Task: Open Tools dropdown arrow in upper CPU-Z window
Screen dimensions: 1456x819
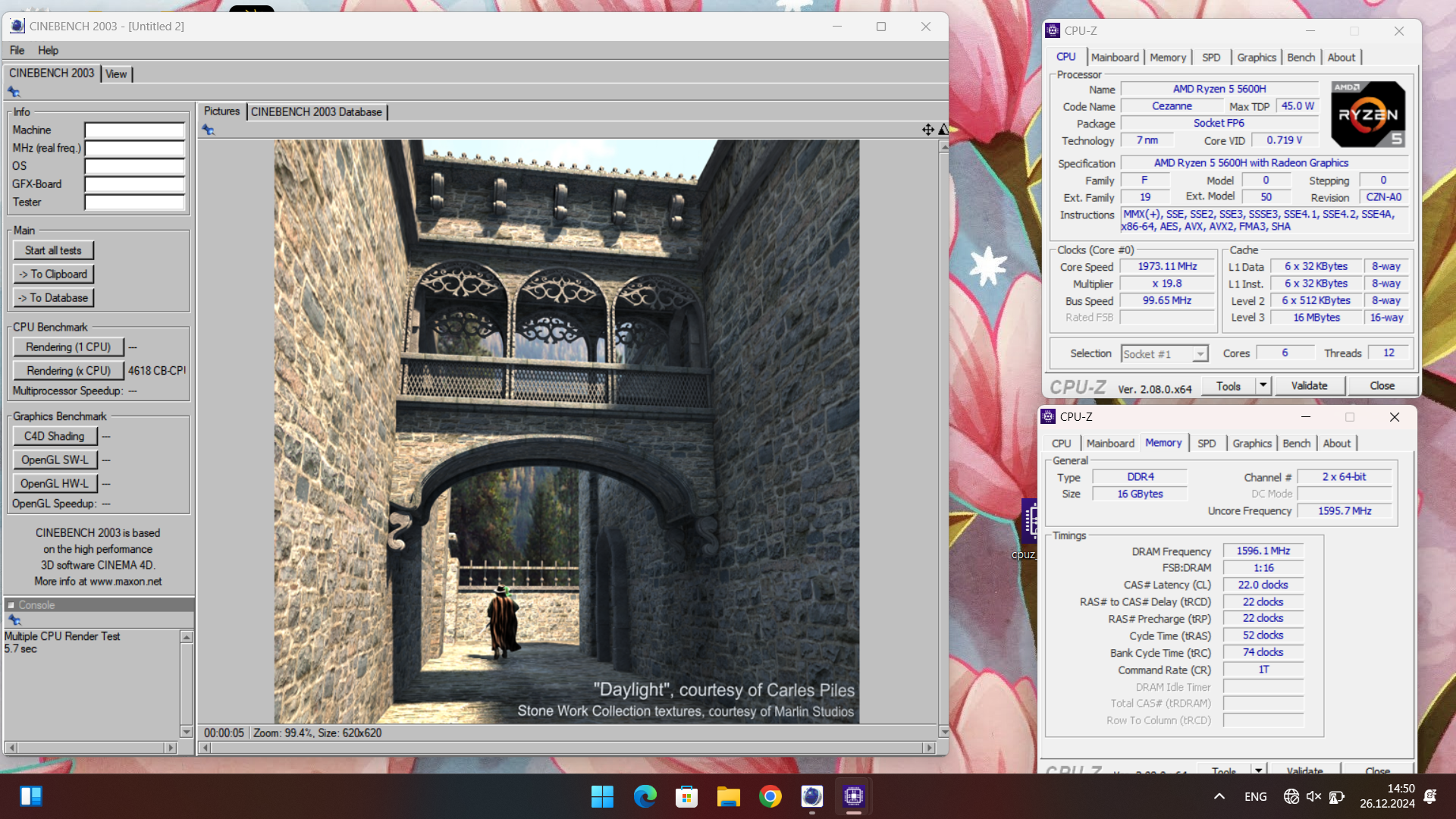Action: (1263, 386)
